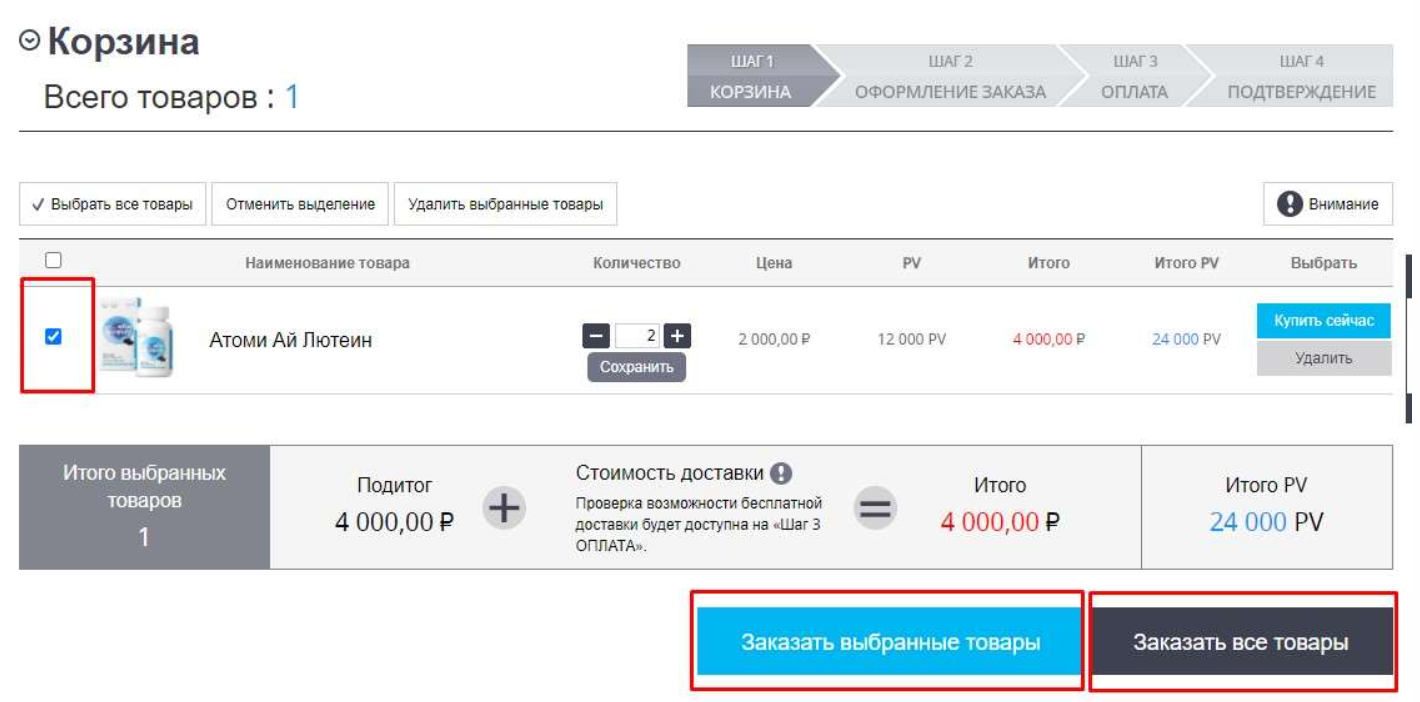Click Выбрать все товары button
The image size is (1420, 702).
(x=112, y=204)
